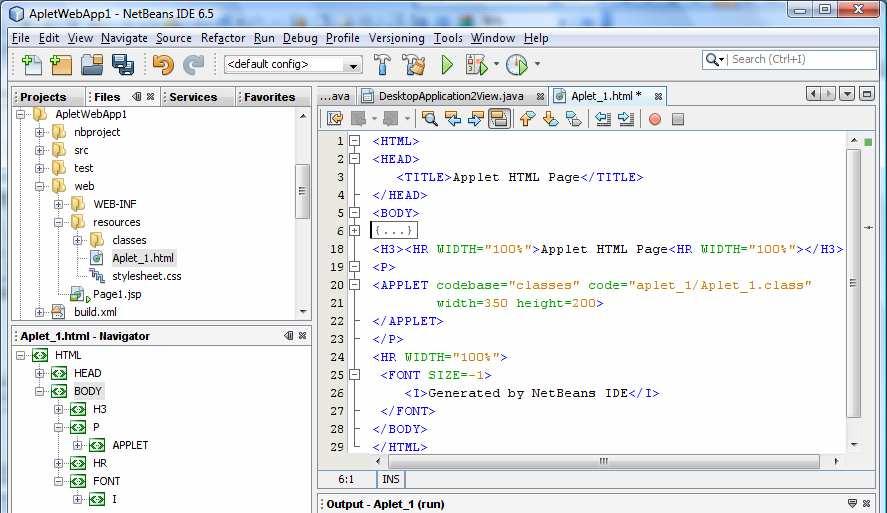Viewport: 887px width, 513px height.
Task: Expand the WEB-INF folder
Action: pyautogui.click(x=58, y=204)
